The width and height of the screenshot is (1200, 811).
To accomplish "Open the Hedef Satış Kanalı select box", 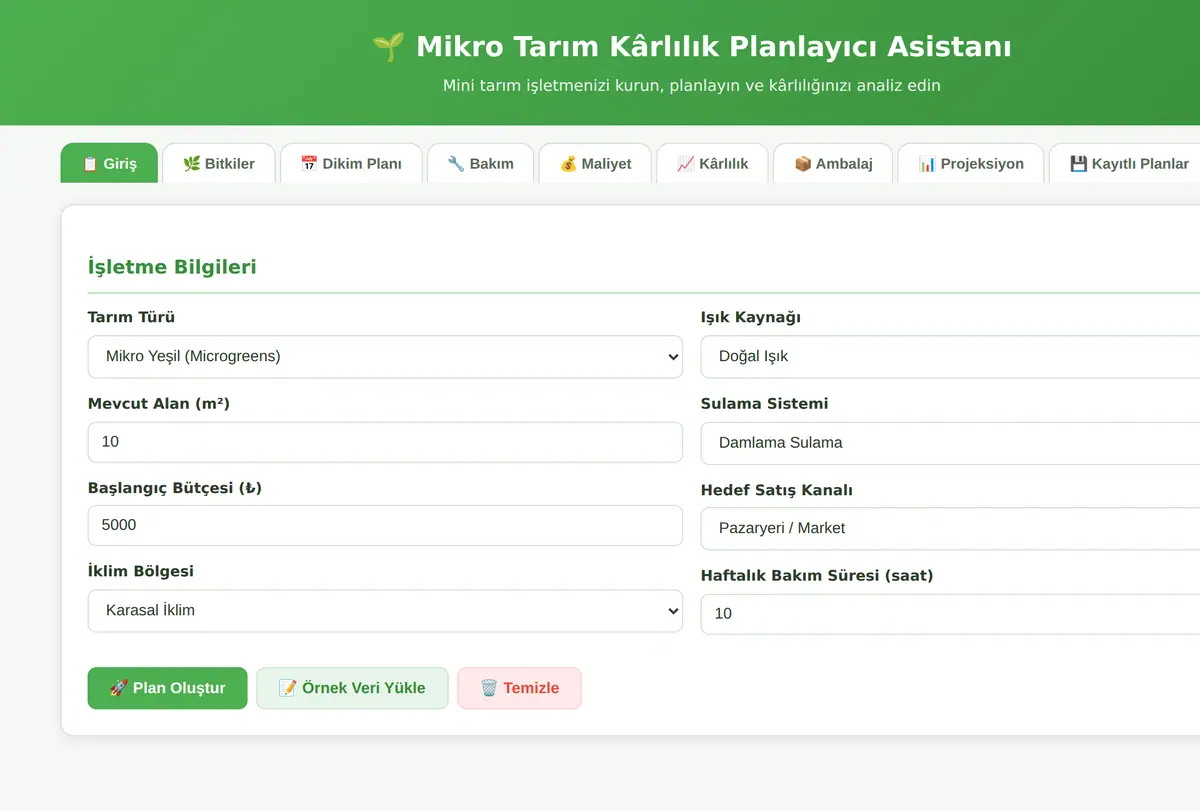I will 950,528.
